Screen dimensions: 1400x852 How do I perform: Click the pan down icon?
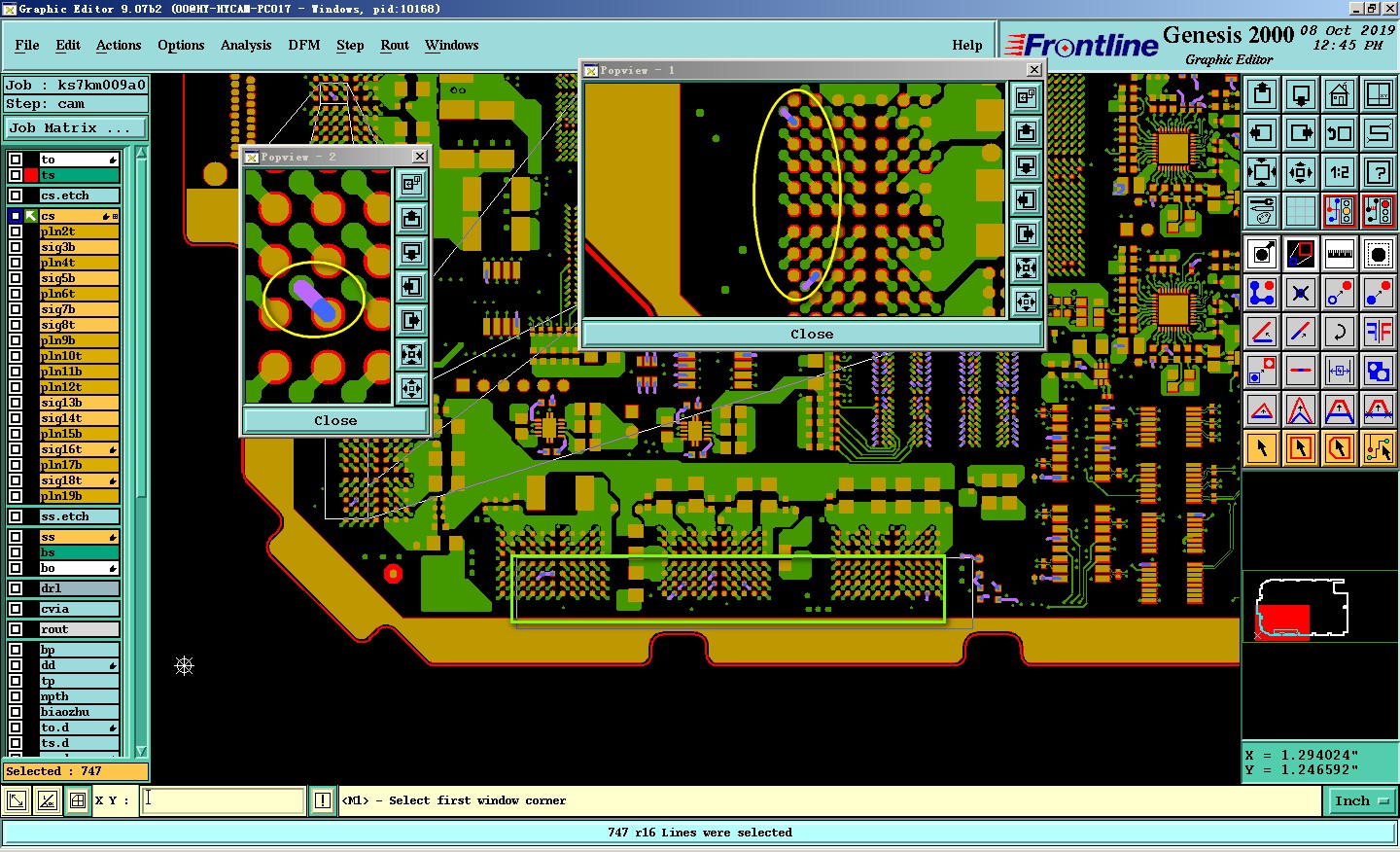pyautogui.click(x=1301, y=95)
